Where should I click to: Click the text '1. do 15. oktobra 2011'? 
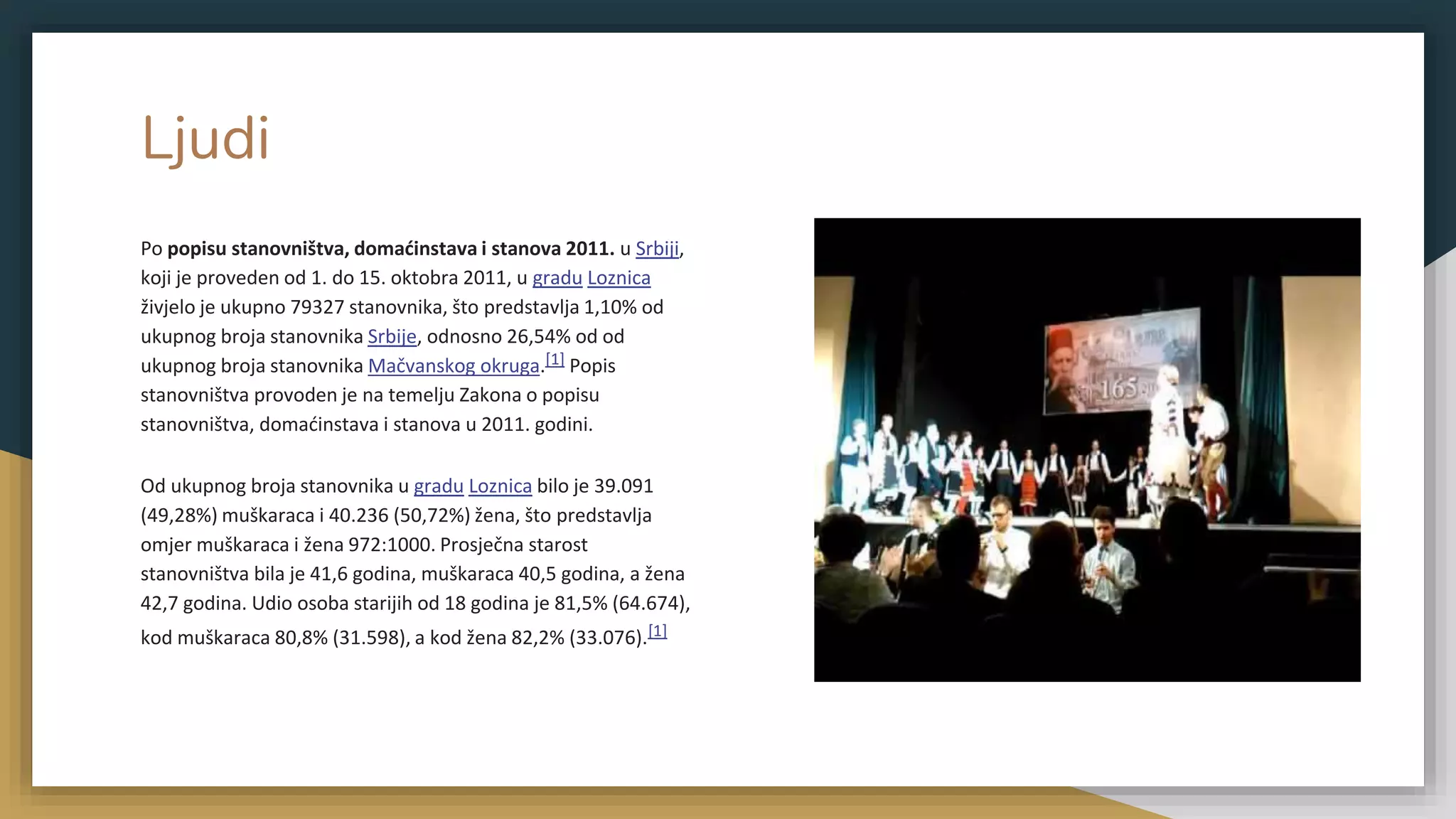coord(409,278)
